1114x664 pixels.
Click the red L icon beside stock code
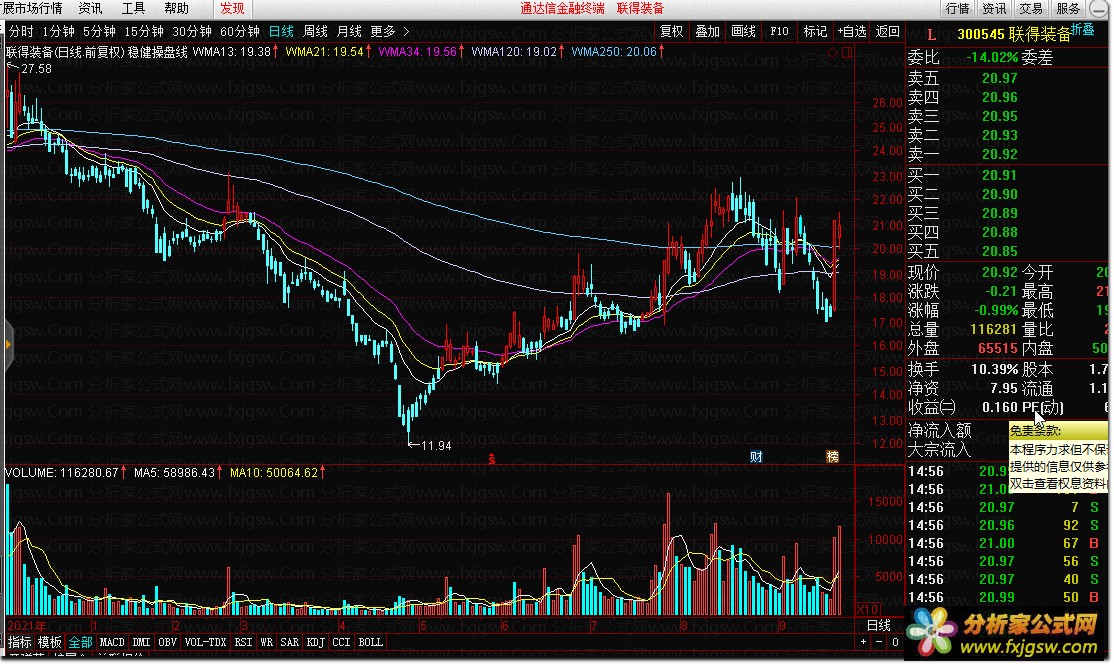click(931, 34)
